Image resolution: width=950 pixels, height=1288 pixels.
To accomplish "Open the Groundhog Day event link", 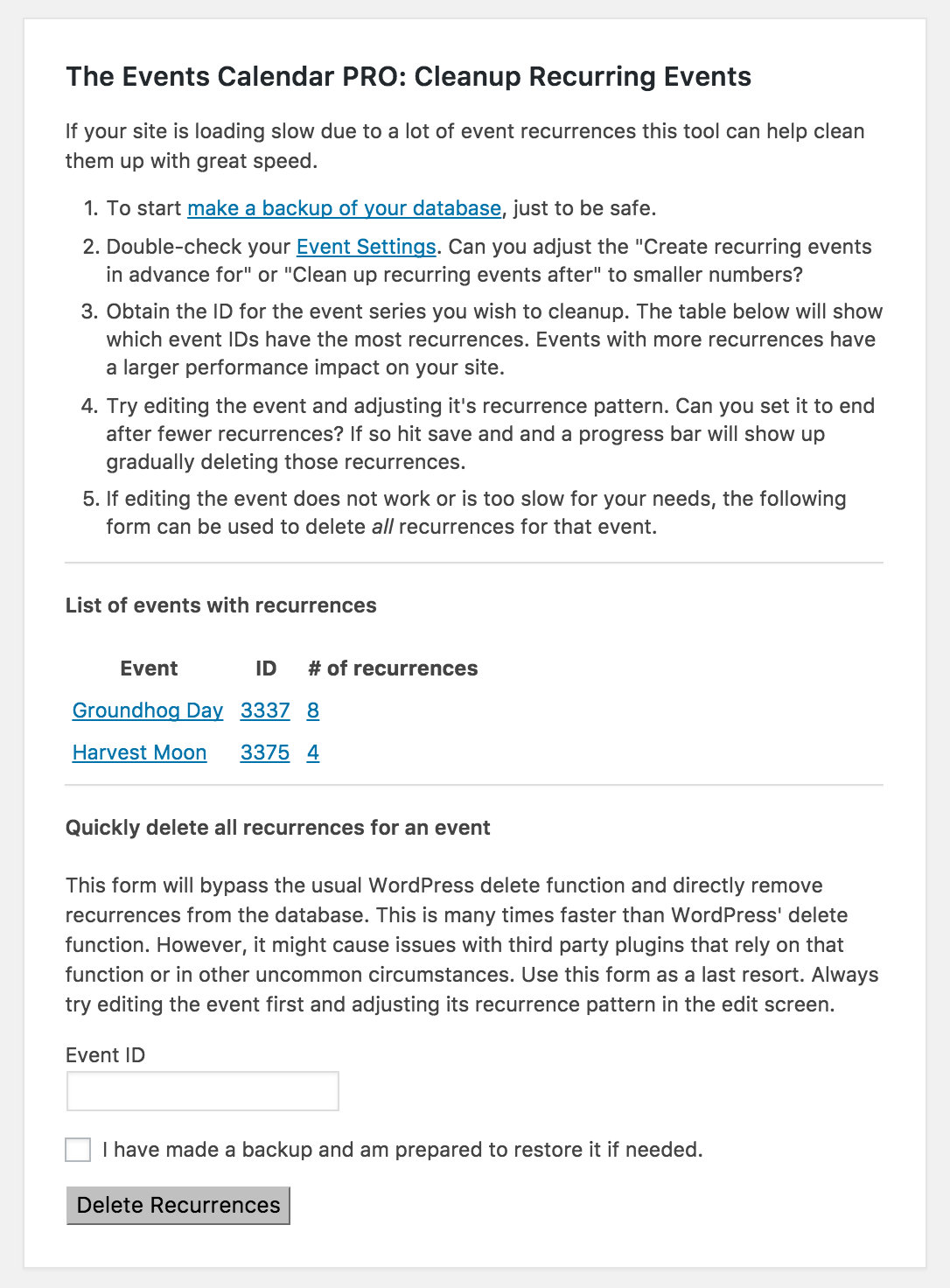I will coord(148,710).
